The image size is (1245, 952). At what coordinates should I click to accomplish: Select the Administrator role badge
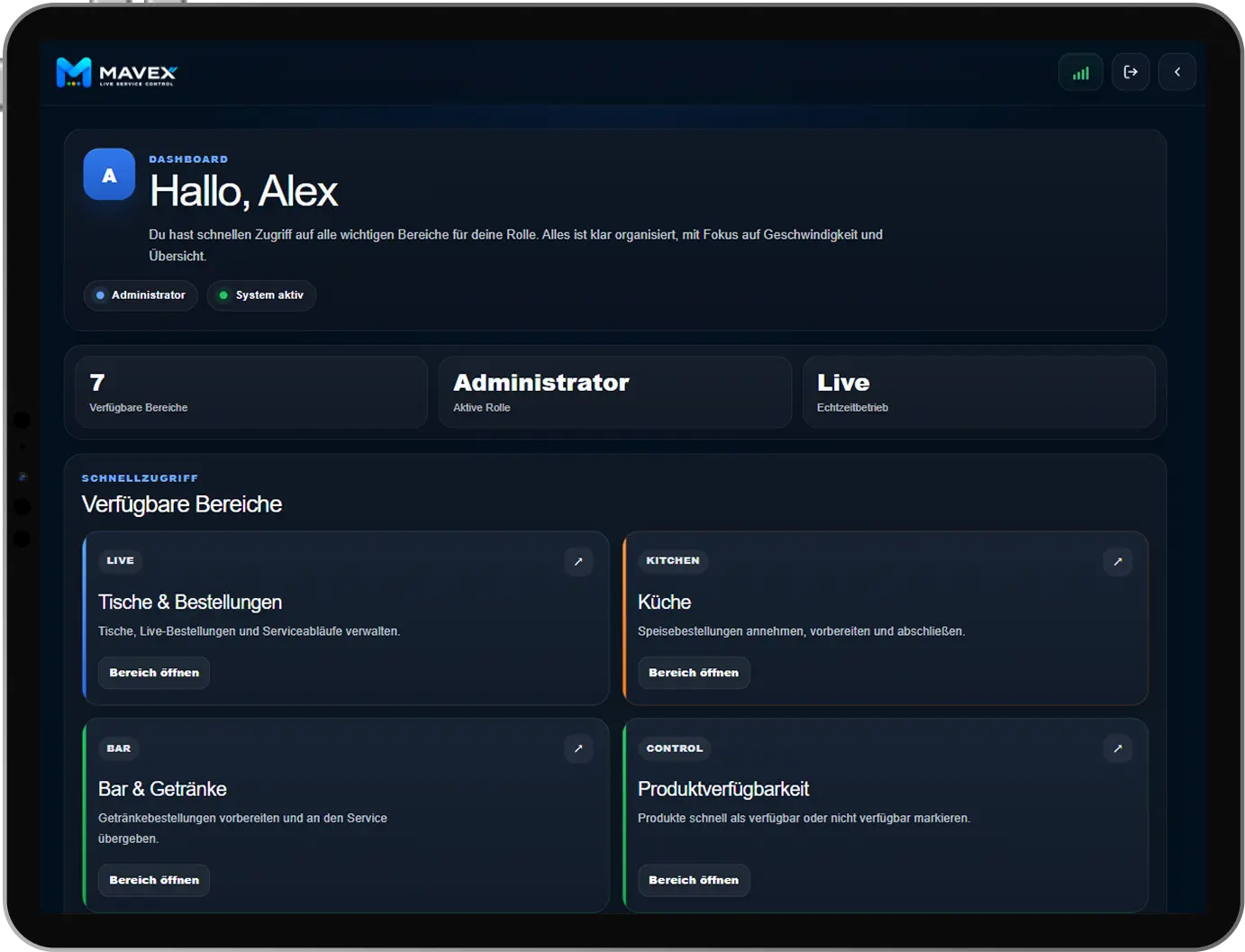point(141,295)
